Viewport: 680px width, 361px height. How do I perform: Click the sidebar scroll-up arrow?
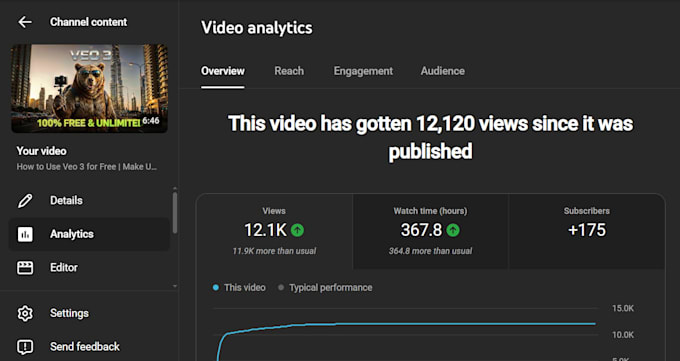tap(175, 189)
